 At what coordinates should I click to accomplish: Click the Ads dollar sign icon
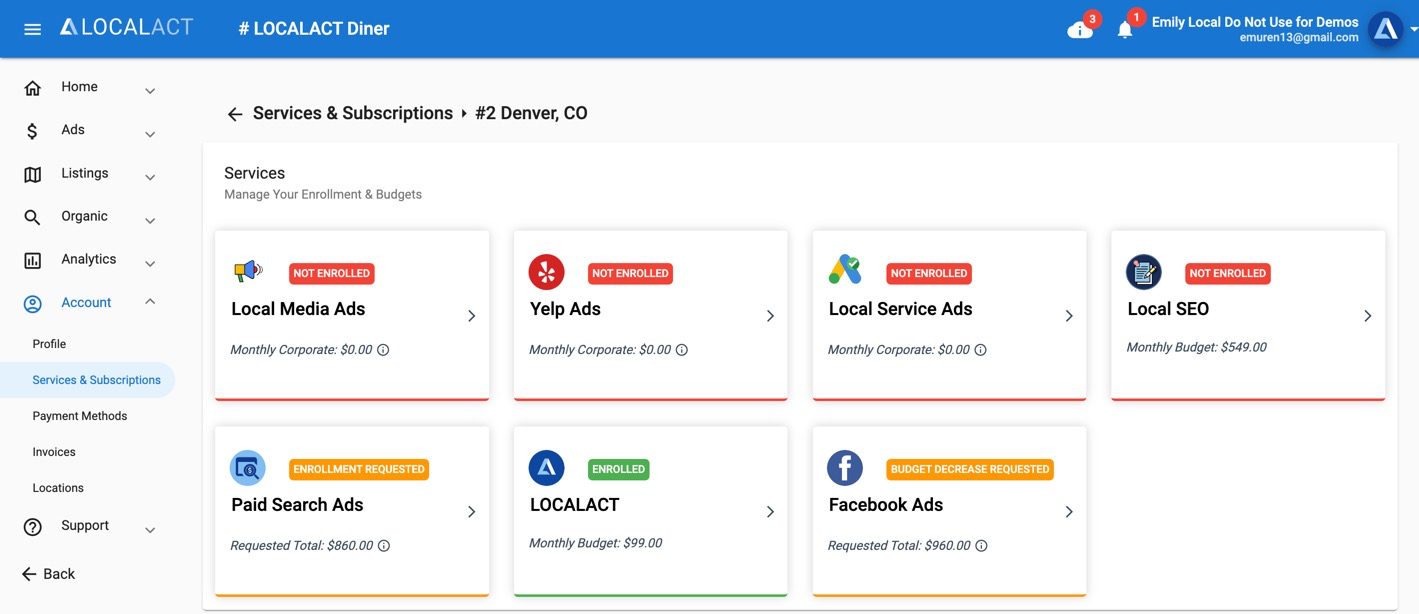pyautogui.click(x=33, y=131)
